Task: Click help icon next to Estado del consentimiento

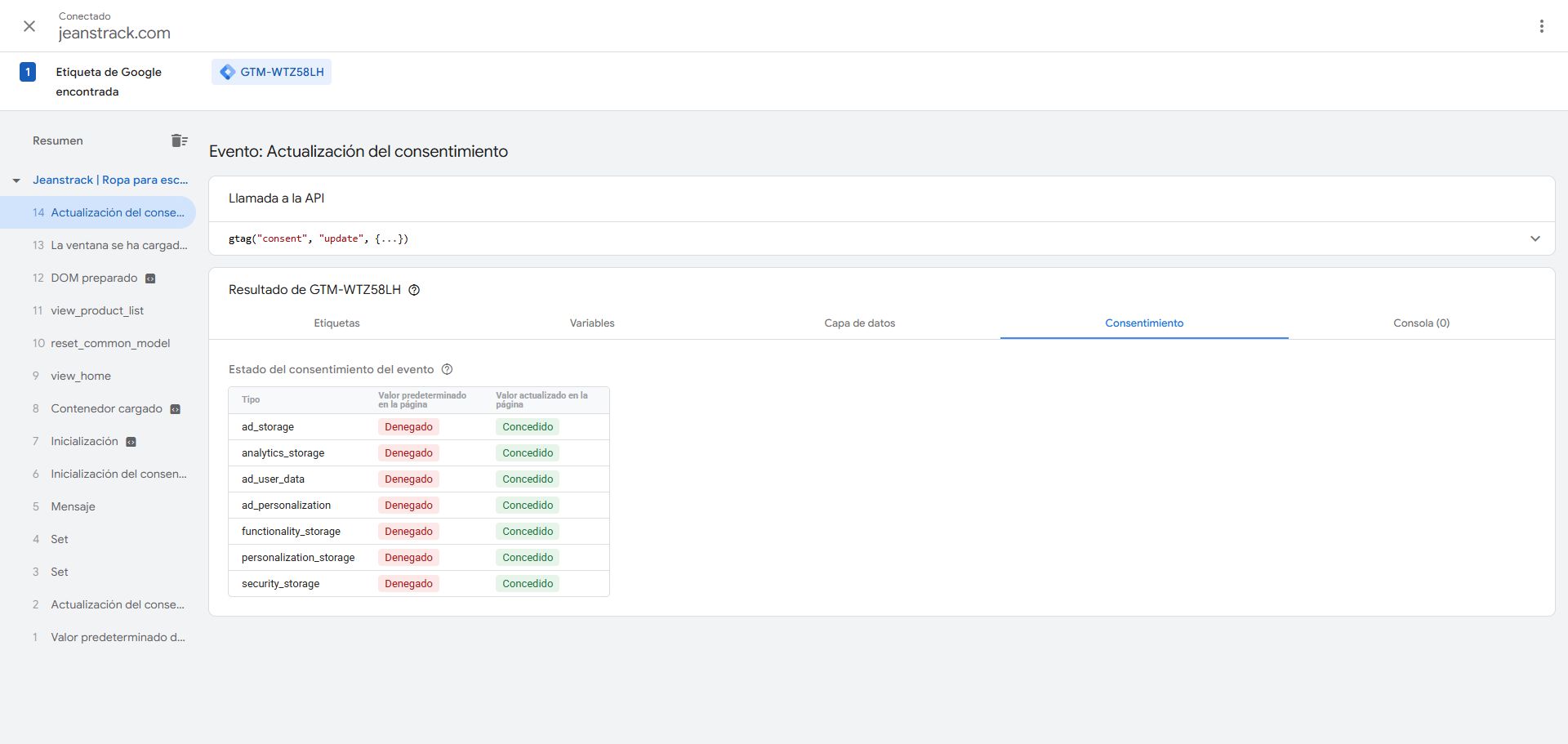Action: (447, 369)
